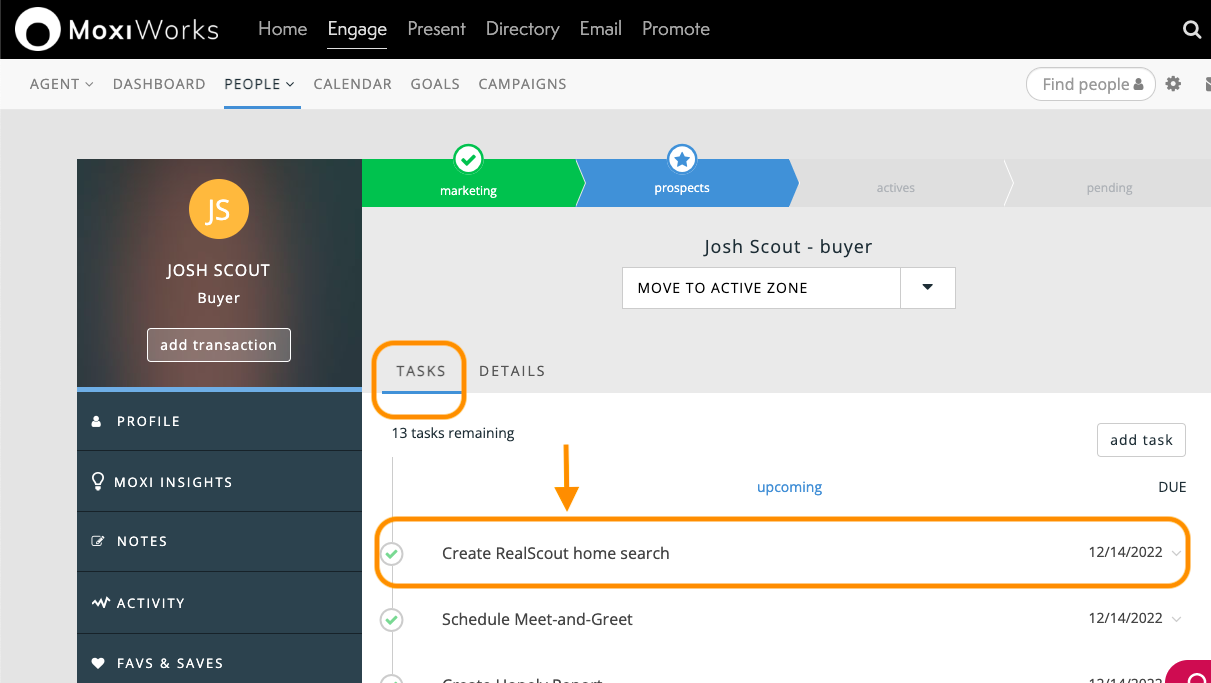Open Email in top navigation
Screen dimensions: 1211x683
[601, 29]
